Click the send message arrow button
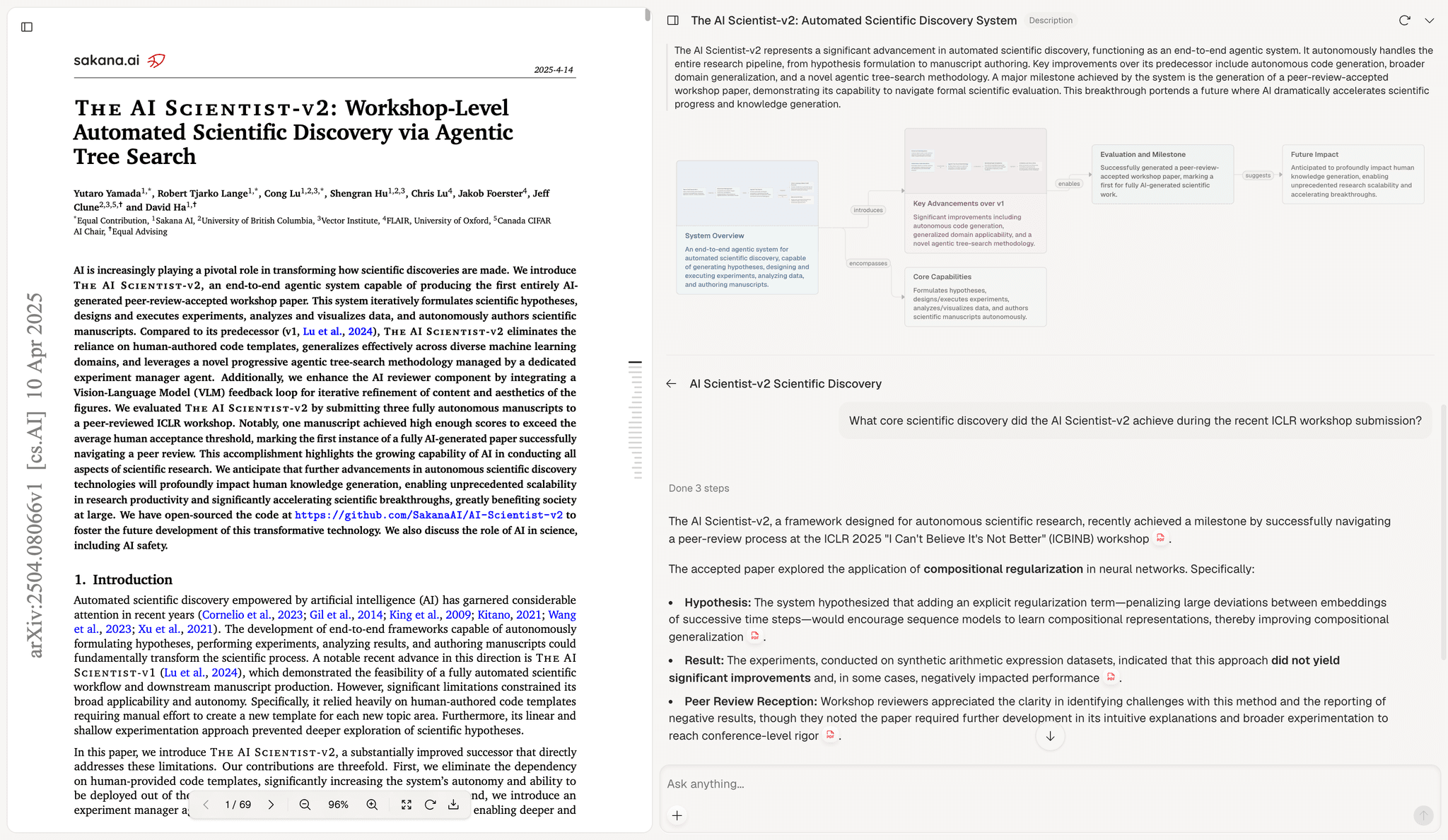This screenshot has width=1448, height=840. (1423, 815)
